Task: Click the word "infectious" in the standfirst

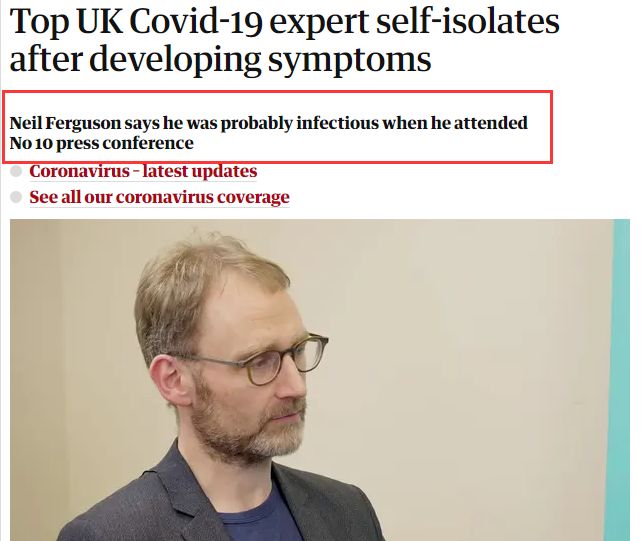Action: point(337,123)
